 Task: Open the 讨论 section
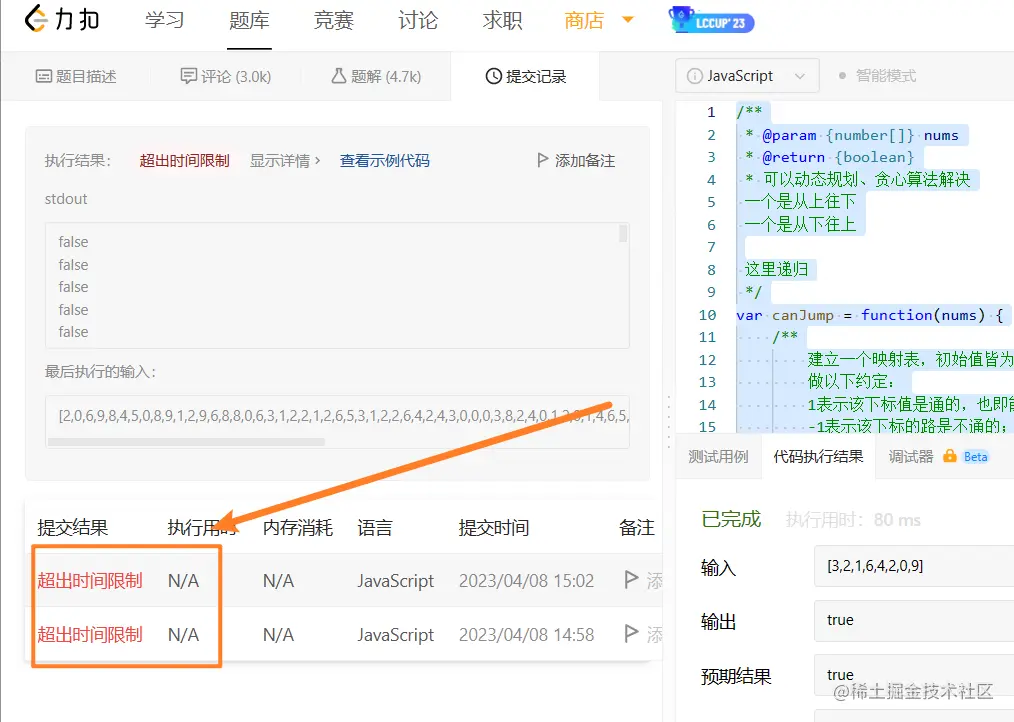418,20
